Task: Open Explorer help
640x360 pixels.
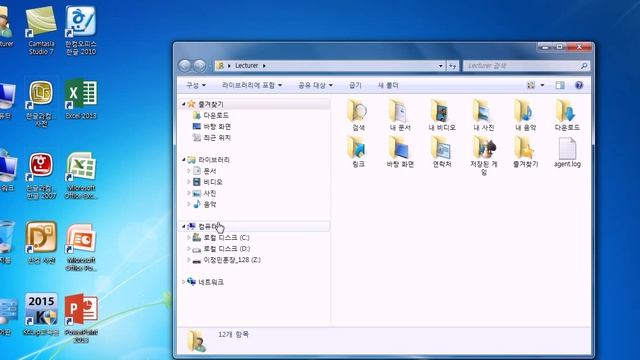Action: pyautogui.click(x=579, y=85)
